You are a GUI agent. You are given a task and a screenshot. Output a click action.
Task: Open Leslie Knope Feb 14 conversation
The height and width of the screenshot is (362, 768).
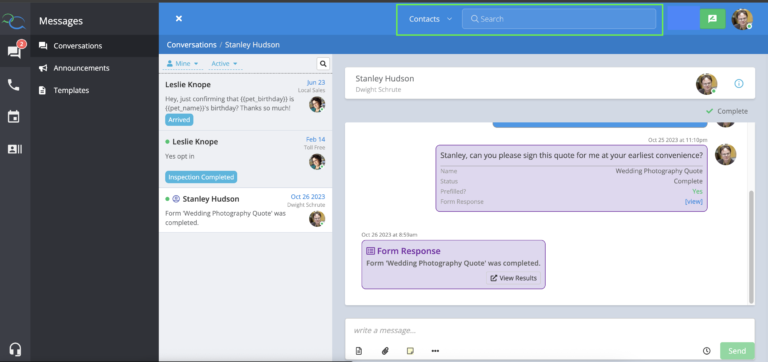(x=245, y=159)
